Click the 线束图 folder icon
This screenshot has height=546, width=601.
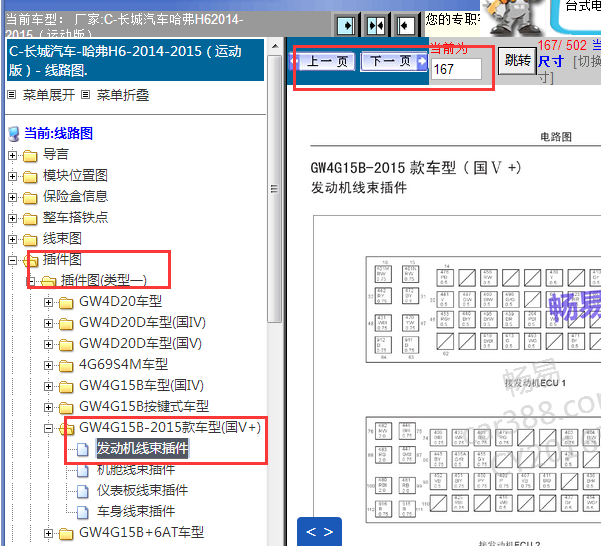click(x=30, y=240)
